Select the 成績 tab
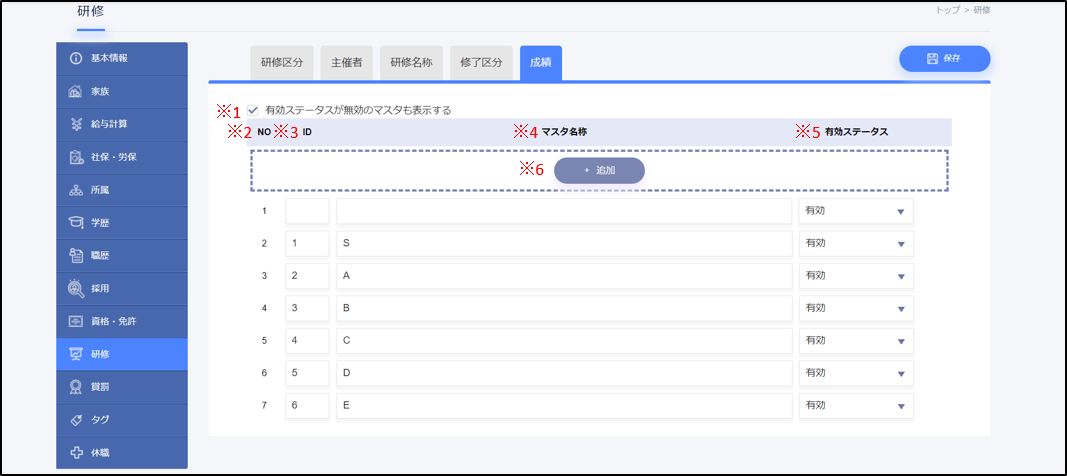 pyautogui.click(x=541, y=63)
